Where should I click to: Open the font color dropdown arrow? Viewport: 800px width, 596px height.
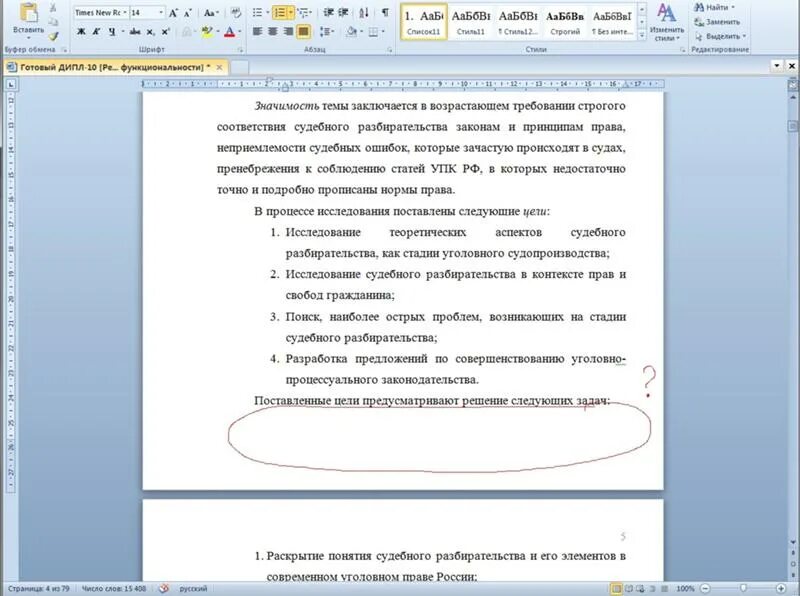click(240, 32)
